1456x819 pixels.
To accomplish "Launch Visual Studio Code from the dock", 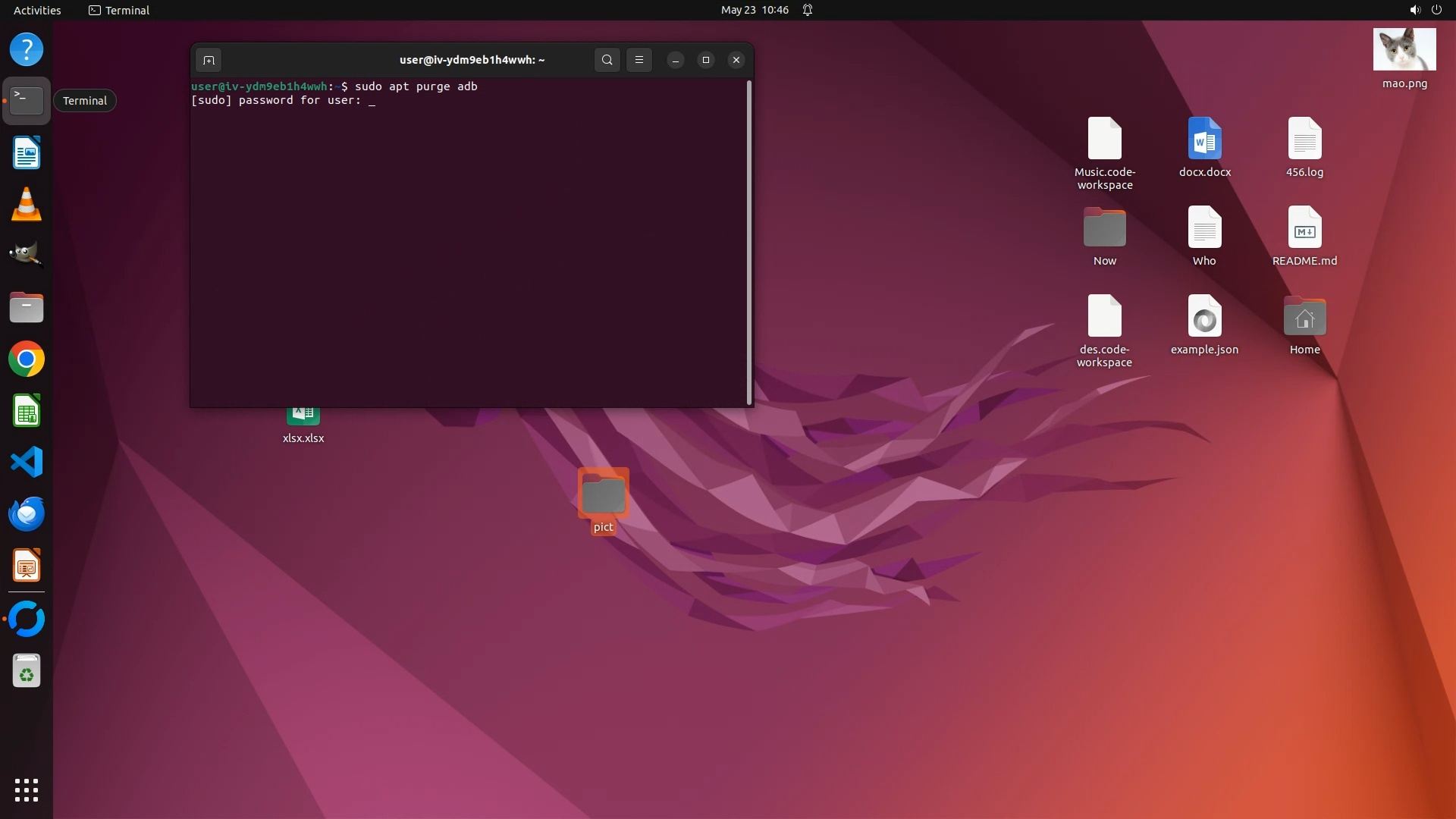I will (27, 462).
